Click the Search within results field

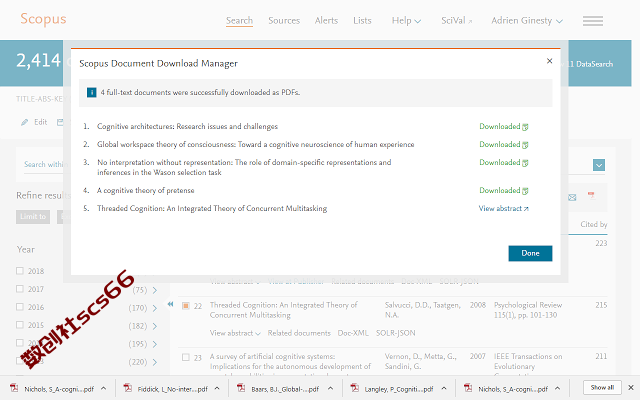[x=44, y=164]
